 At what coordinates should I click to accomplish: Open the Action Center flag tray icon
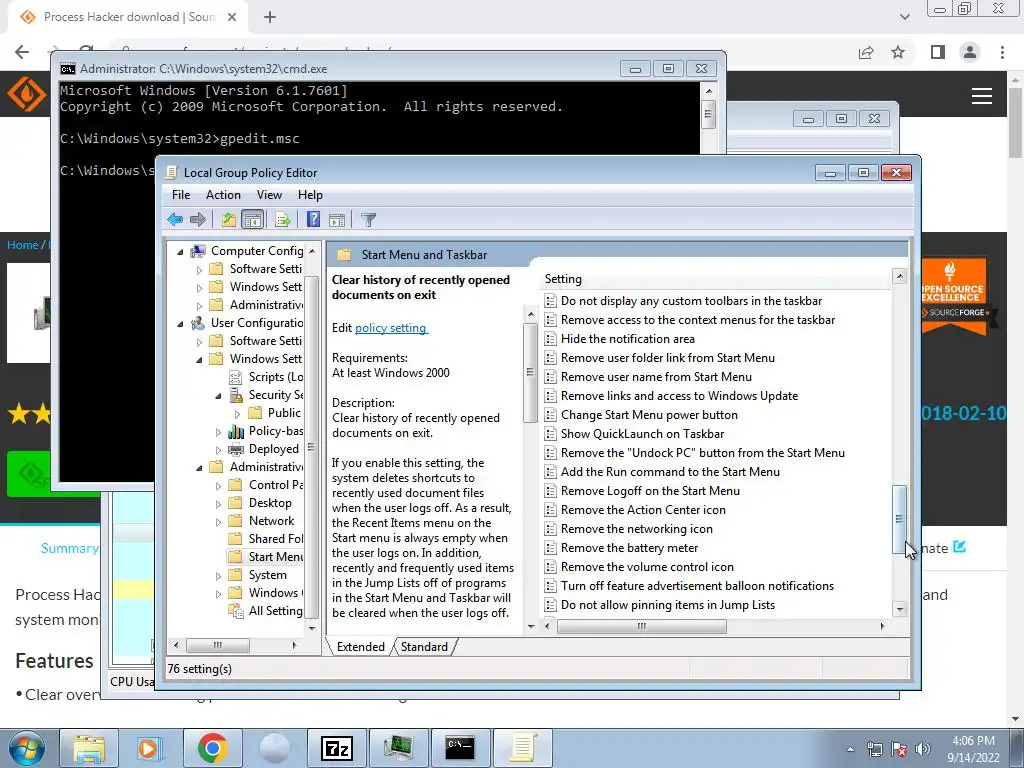point(899,749)
